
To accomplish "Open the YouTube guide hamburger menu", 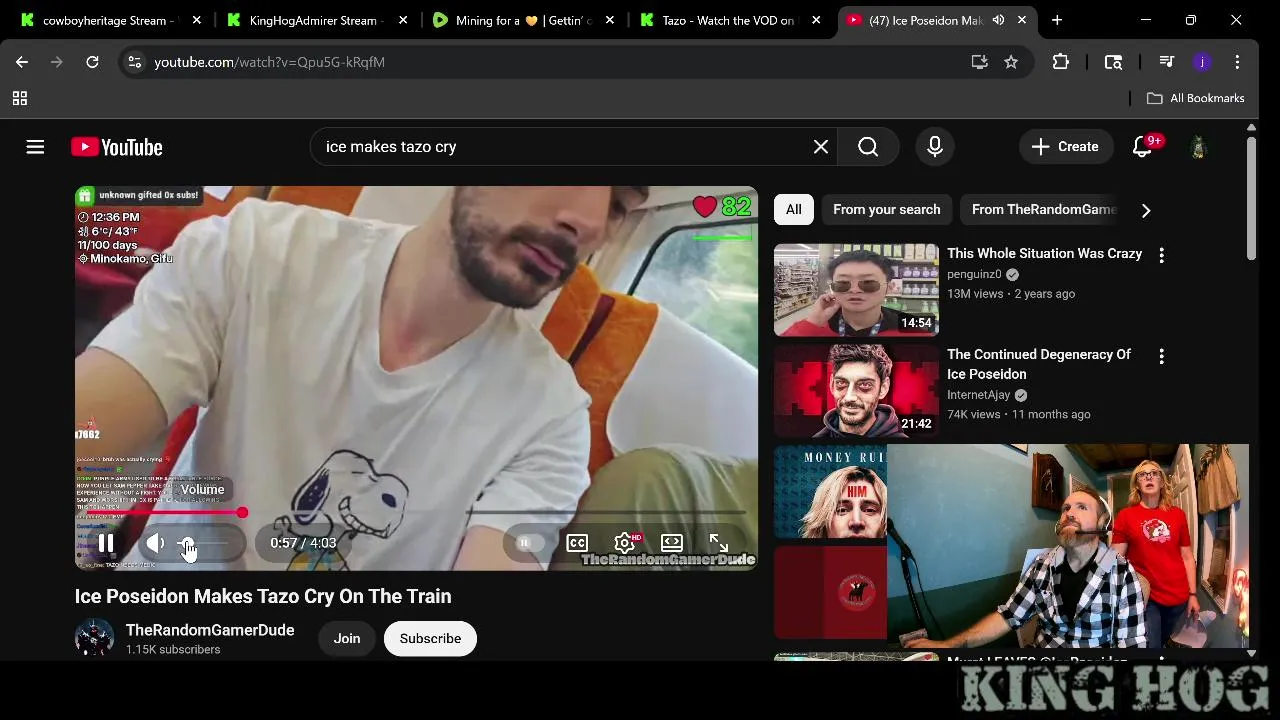I will [x=35, y=147].
